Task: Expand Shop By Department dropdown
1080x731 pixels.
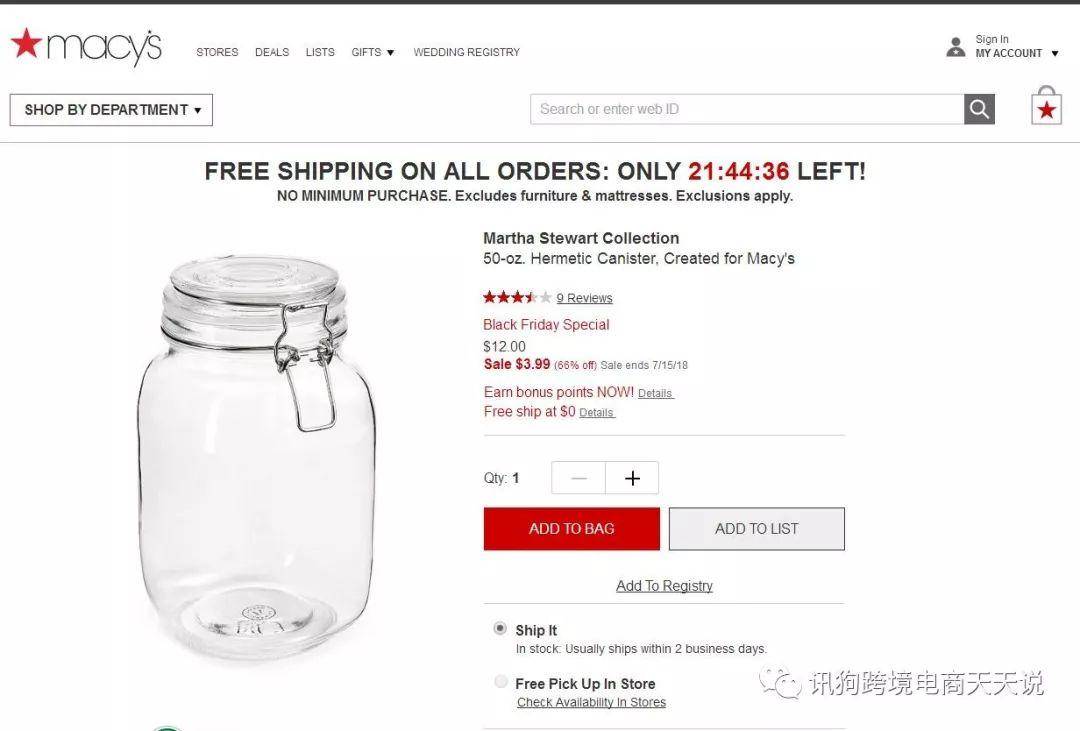Action: click(x=111, y=110)
